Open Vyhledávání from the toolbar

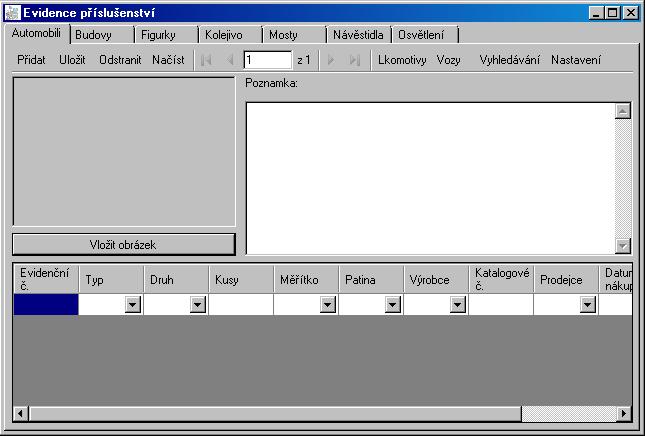tap(509, 60)
